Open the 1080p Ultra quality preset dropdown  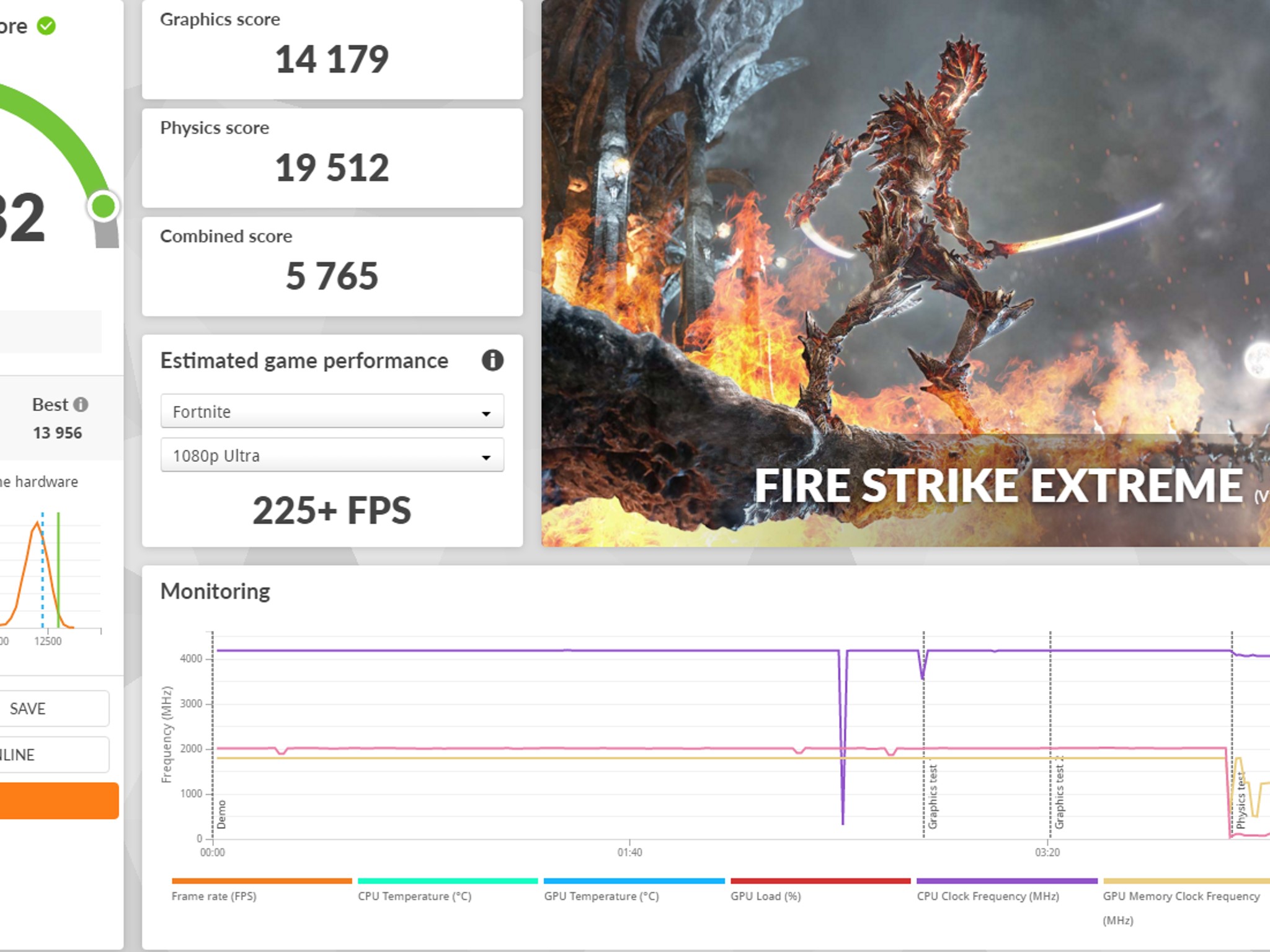point(332,455)
